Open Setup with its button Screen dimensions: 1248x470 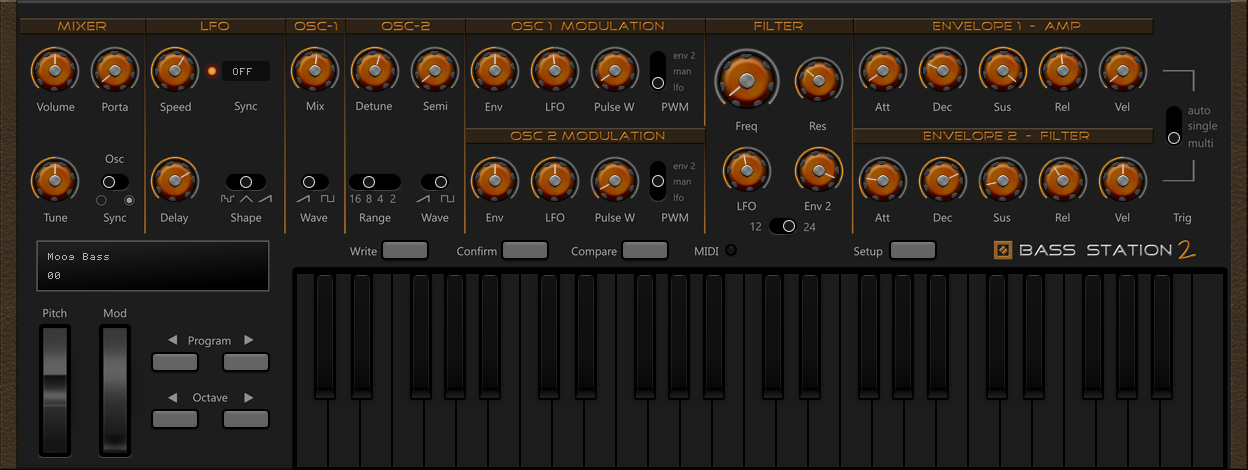[x=913, y=250]
